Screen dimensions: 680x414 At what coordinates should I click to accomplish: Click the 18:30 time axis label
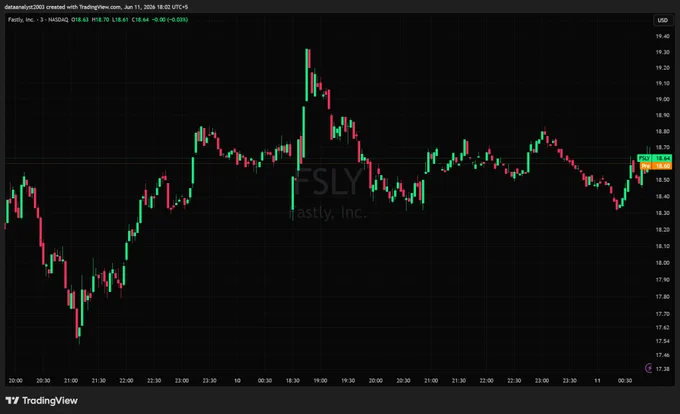click(x=292, y=381)
